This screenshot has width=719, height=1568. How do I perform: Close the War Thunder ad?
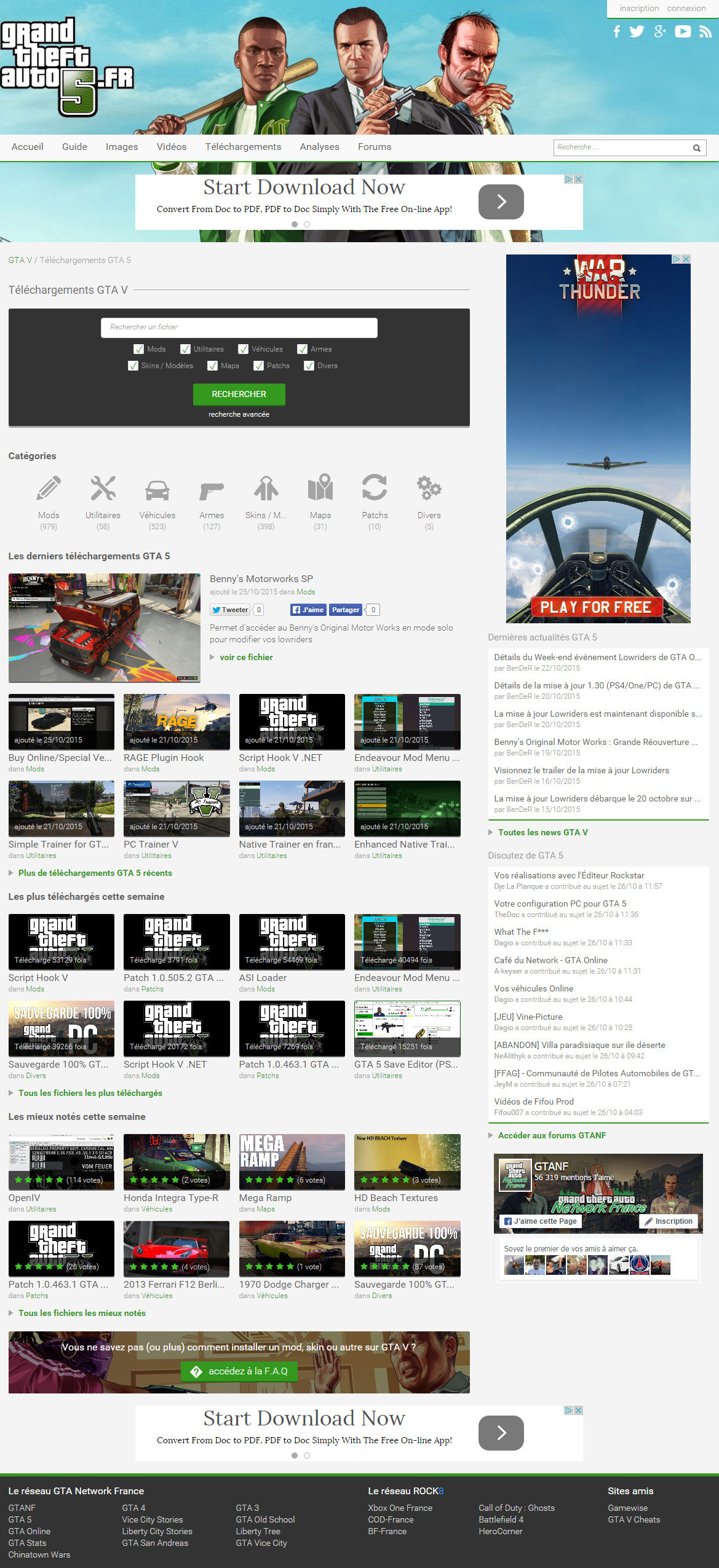tap(686, 259)
